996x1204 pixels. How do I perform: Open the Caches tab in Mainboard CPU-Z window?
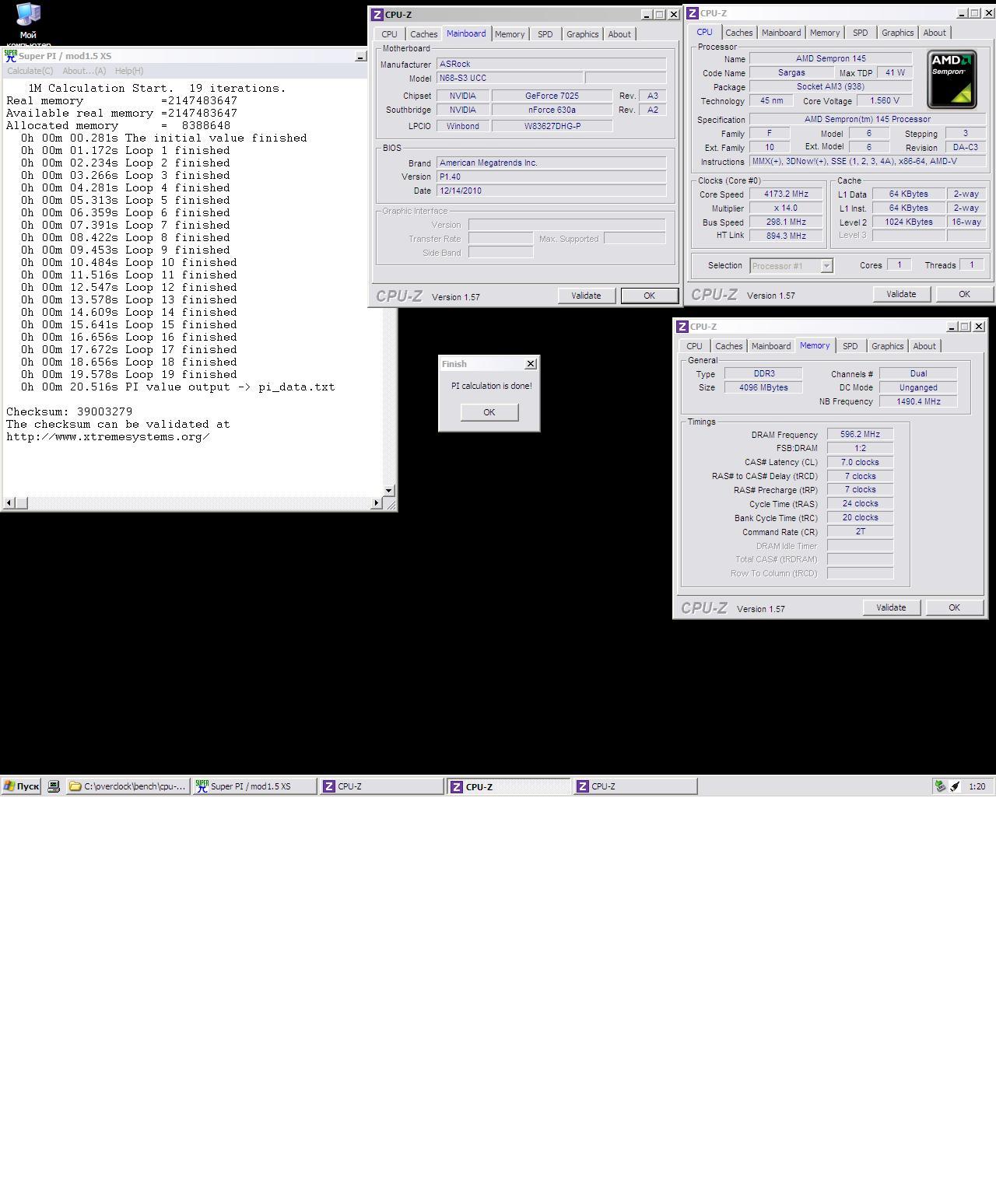424,34
